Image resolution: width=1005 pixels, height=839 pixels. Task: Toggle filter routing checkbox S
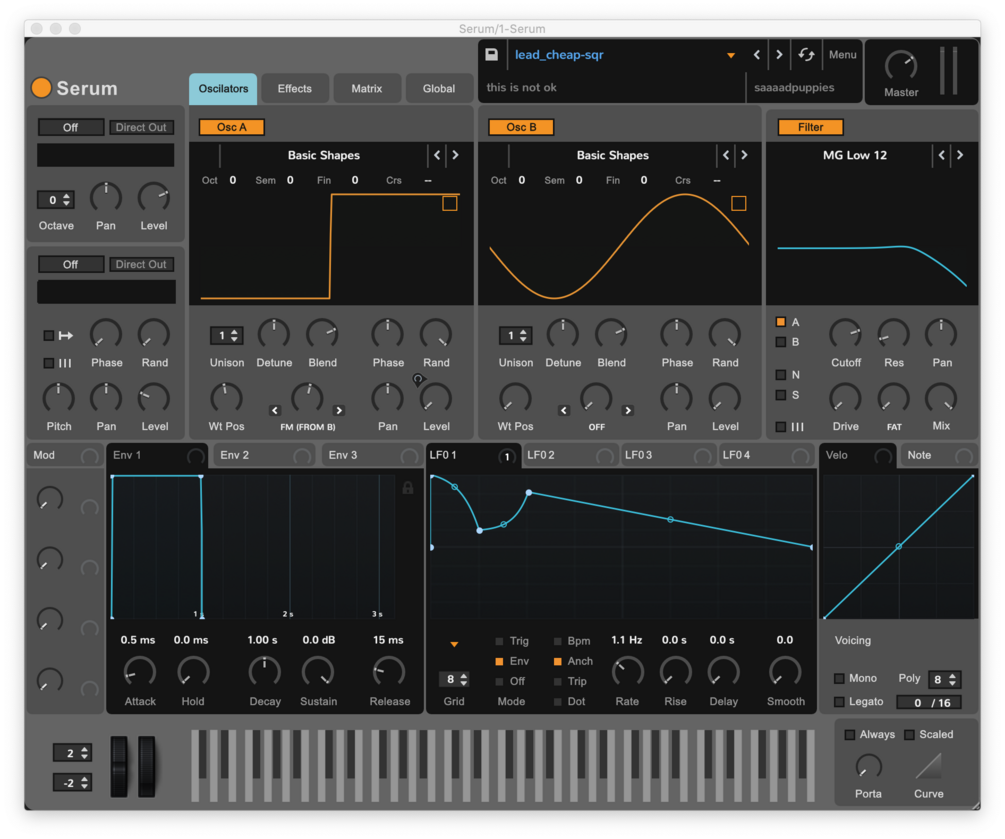point(781,395)
